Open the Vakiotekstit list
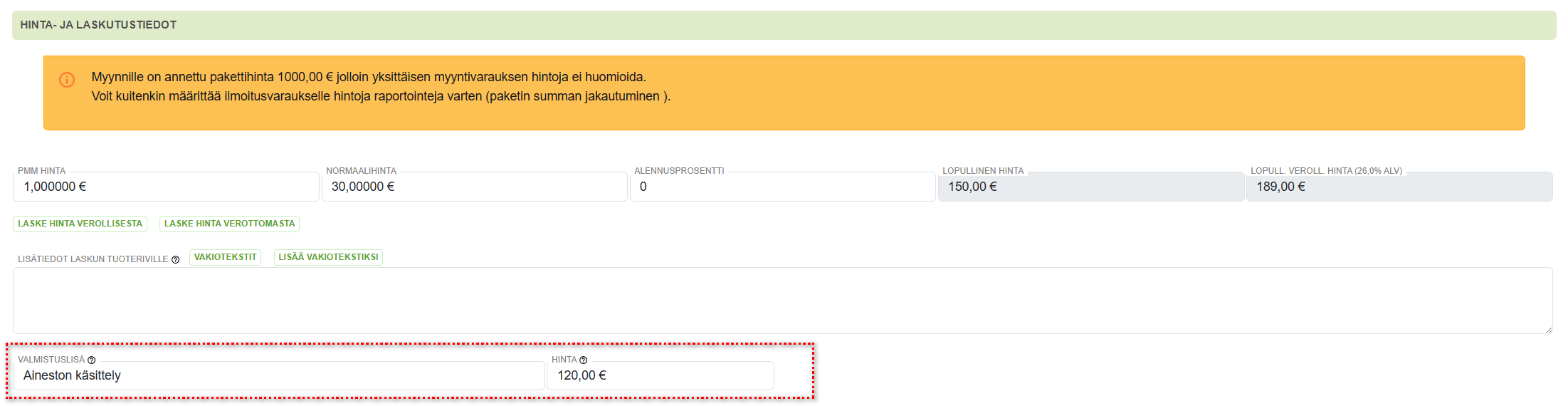Image resolution: width=1568 pixels, height=406 pixels. coord(225,257)
